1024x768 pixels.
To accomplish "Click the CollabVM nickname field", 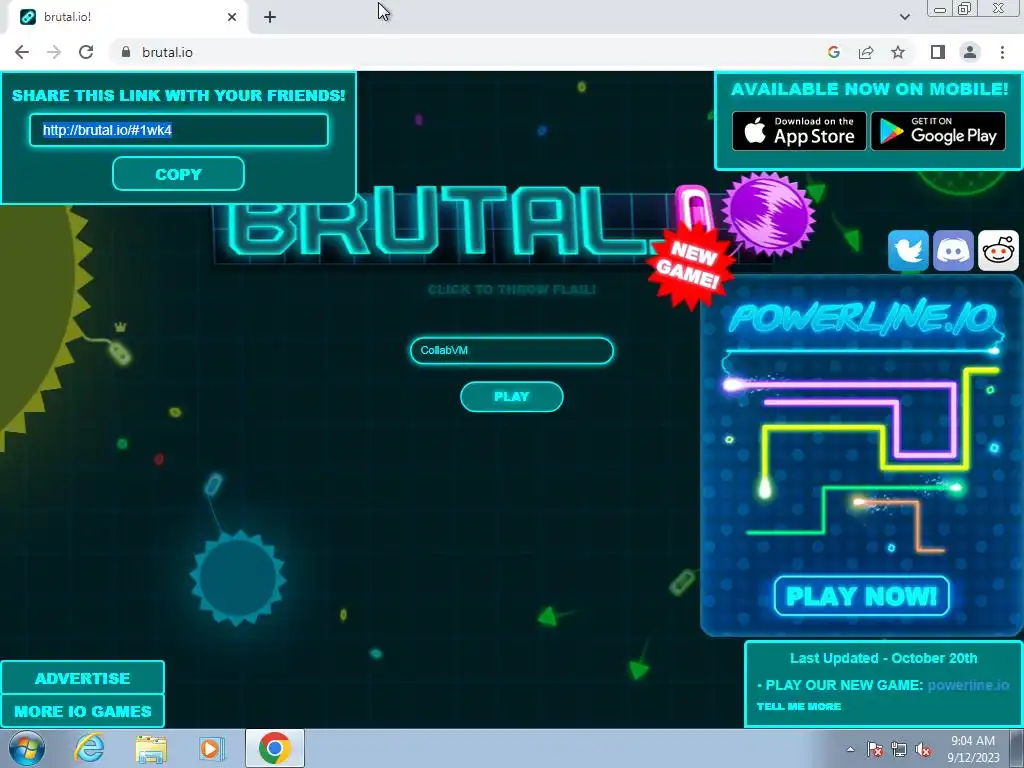I will 511,351.
